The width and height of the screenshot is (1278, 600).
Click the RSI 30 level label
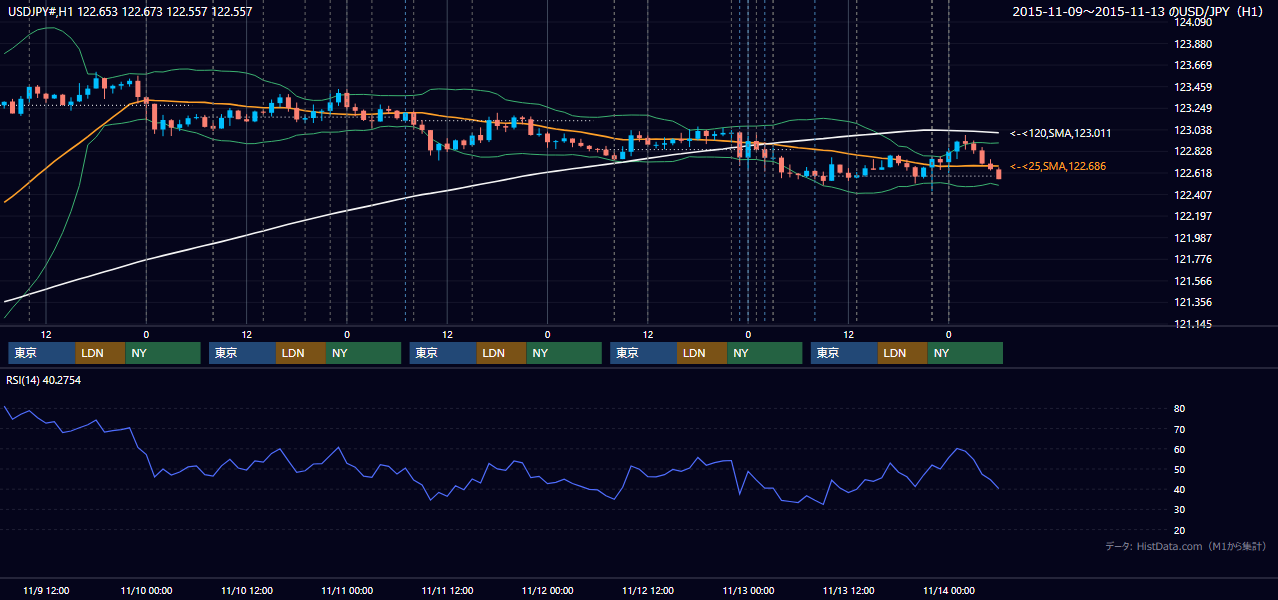pyautogui.click(x=1179, y=510)
